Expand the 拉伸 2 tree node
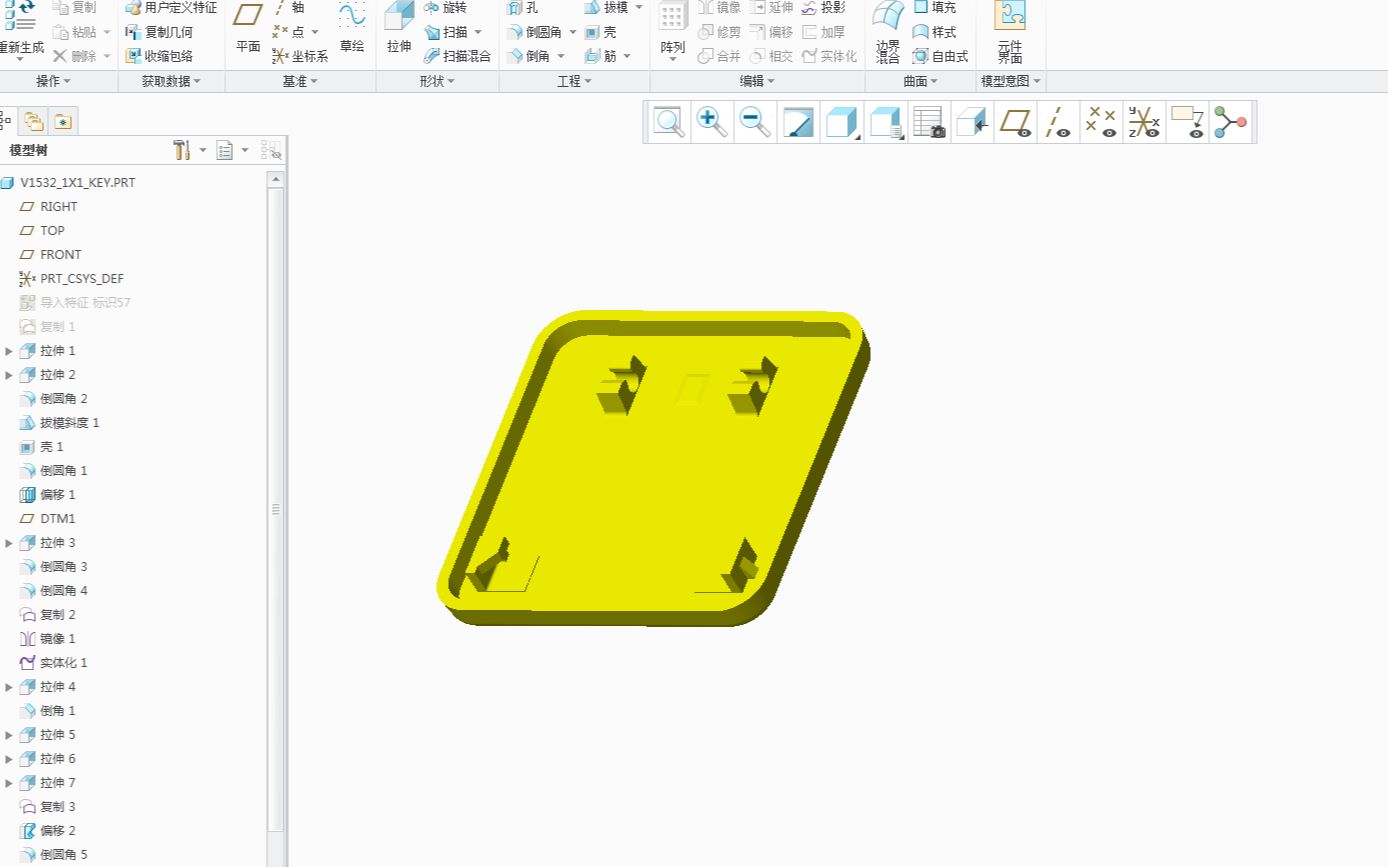Image resolution: width=1388 pixels, height=867 pixels. pyautogui.click(x=9, y=374)
